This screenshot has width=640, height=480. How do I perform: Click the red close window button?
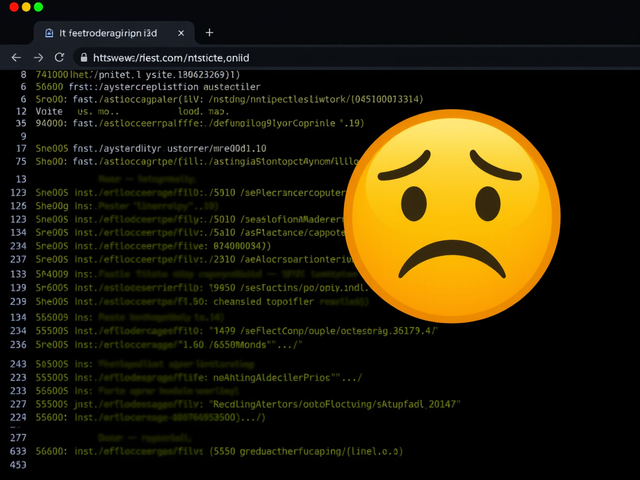click(14, 7)
